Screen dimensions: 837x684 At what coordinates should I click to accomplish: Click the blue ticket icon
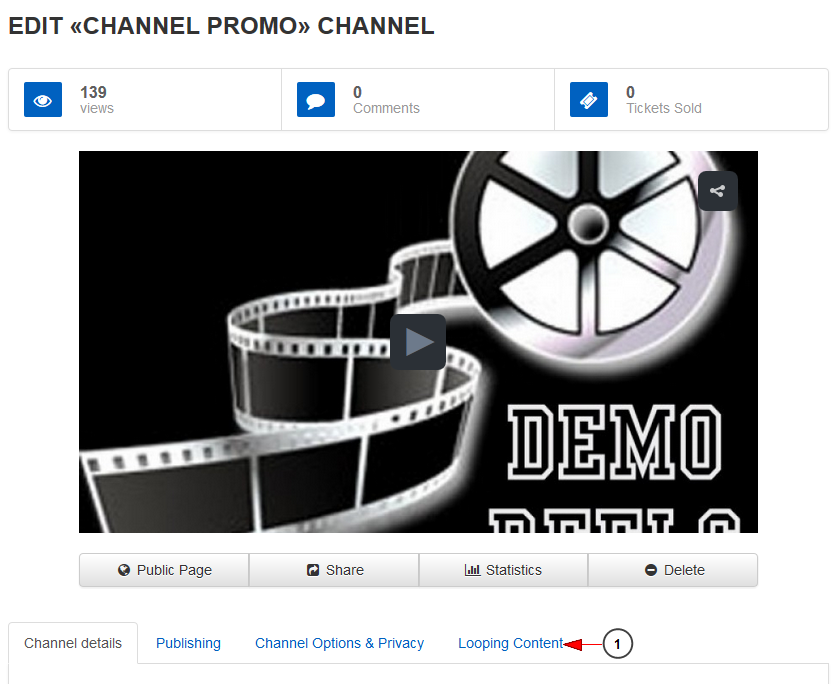(x=588, y=100)
